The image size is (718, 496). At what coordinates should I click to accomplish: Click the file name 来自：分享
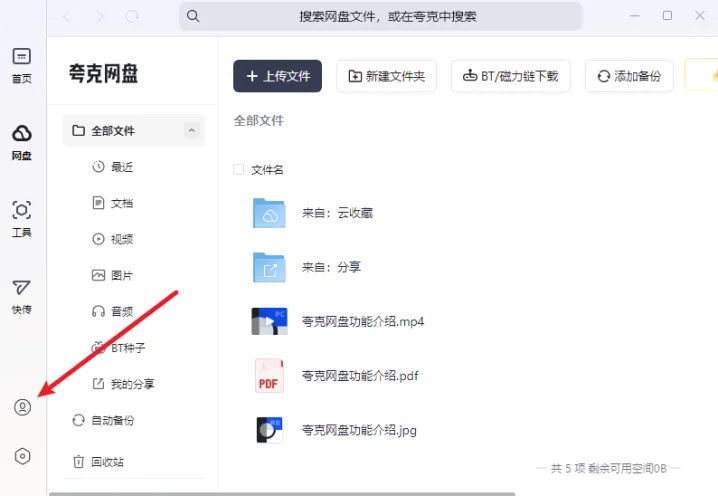click(332, 267)
